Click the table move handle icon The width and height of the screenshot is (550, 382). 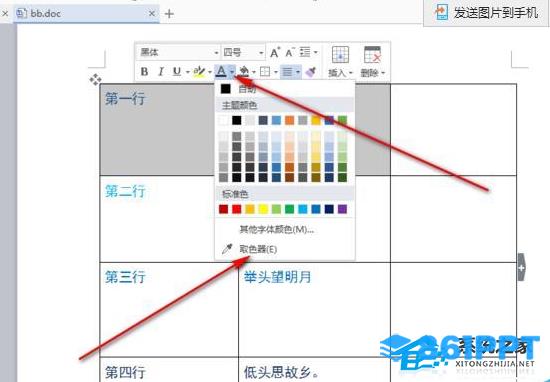(95, 80)
